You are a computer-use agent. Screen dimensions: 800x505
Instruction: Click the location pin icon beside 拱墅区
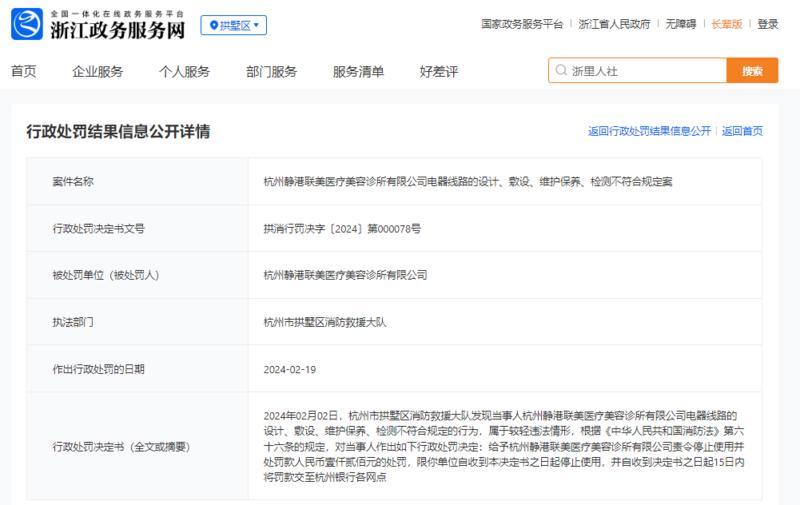214,26
